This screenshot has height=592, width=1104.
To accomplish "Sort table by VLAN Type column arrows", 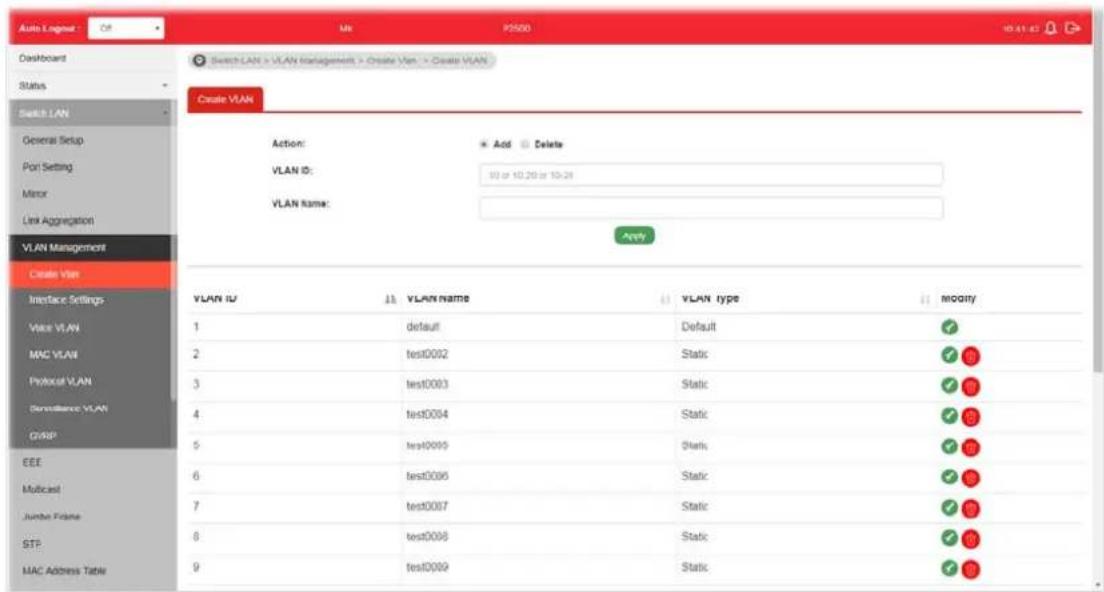I will point(924,299).
